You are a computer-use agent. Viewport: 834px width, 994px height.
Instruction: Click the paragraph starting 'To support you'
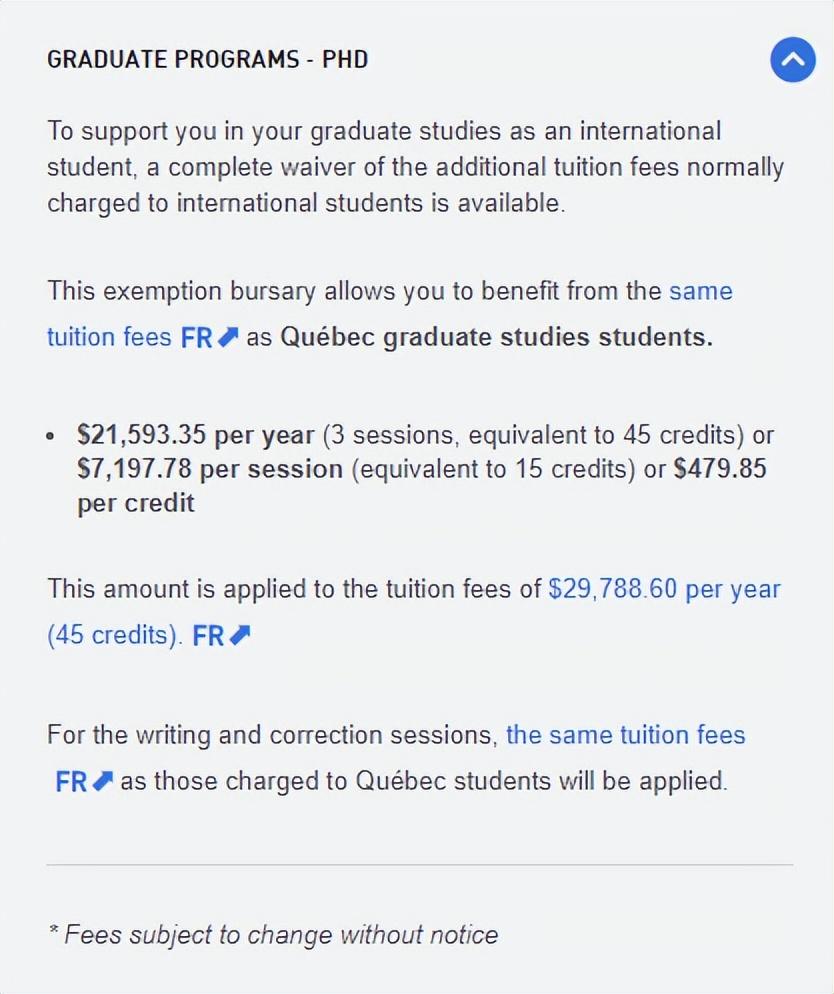click(x=415, y=167)
